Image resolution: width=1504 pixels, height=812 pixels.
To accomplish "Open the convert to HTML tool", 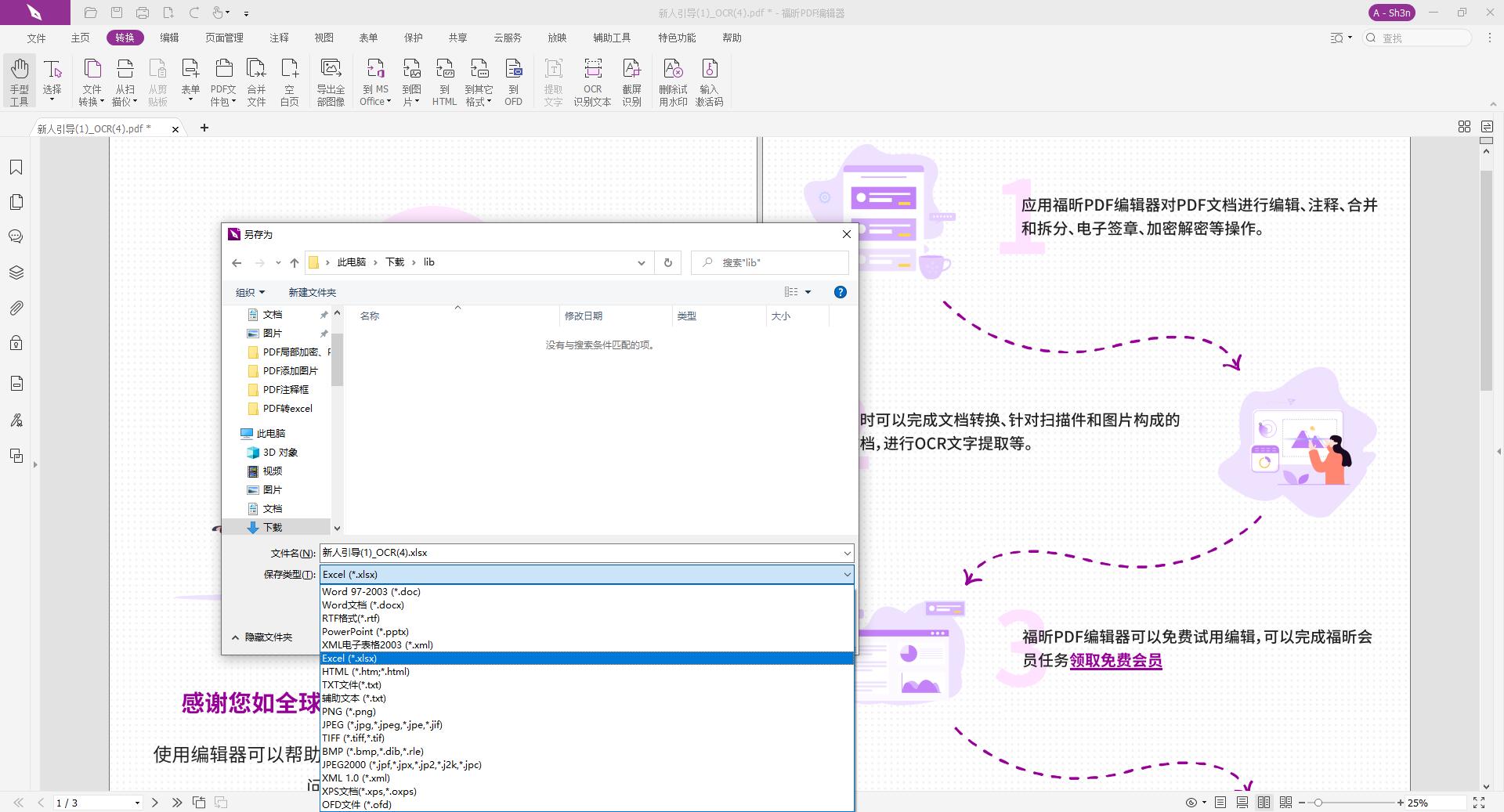I will point(443,81).
